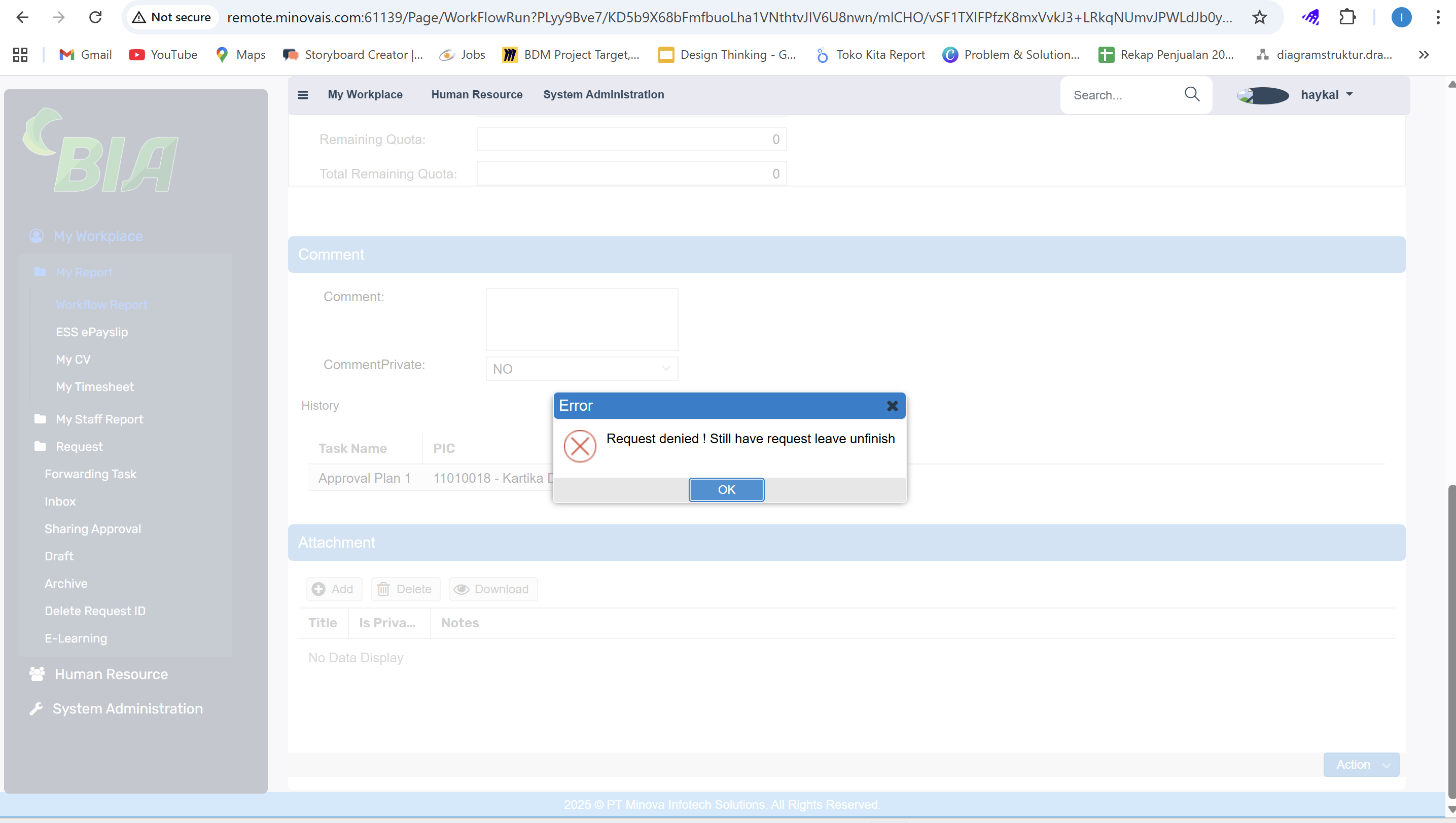
Task: Open the System Administration top menu
Action: pos(603,94)
